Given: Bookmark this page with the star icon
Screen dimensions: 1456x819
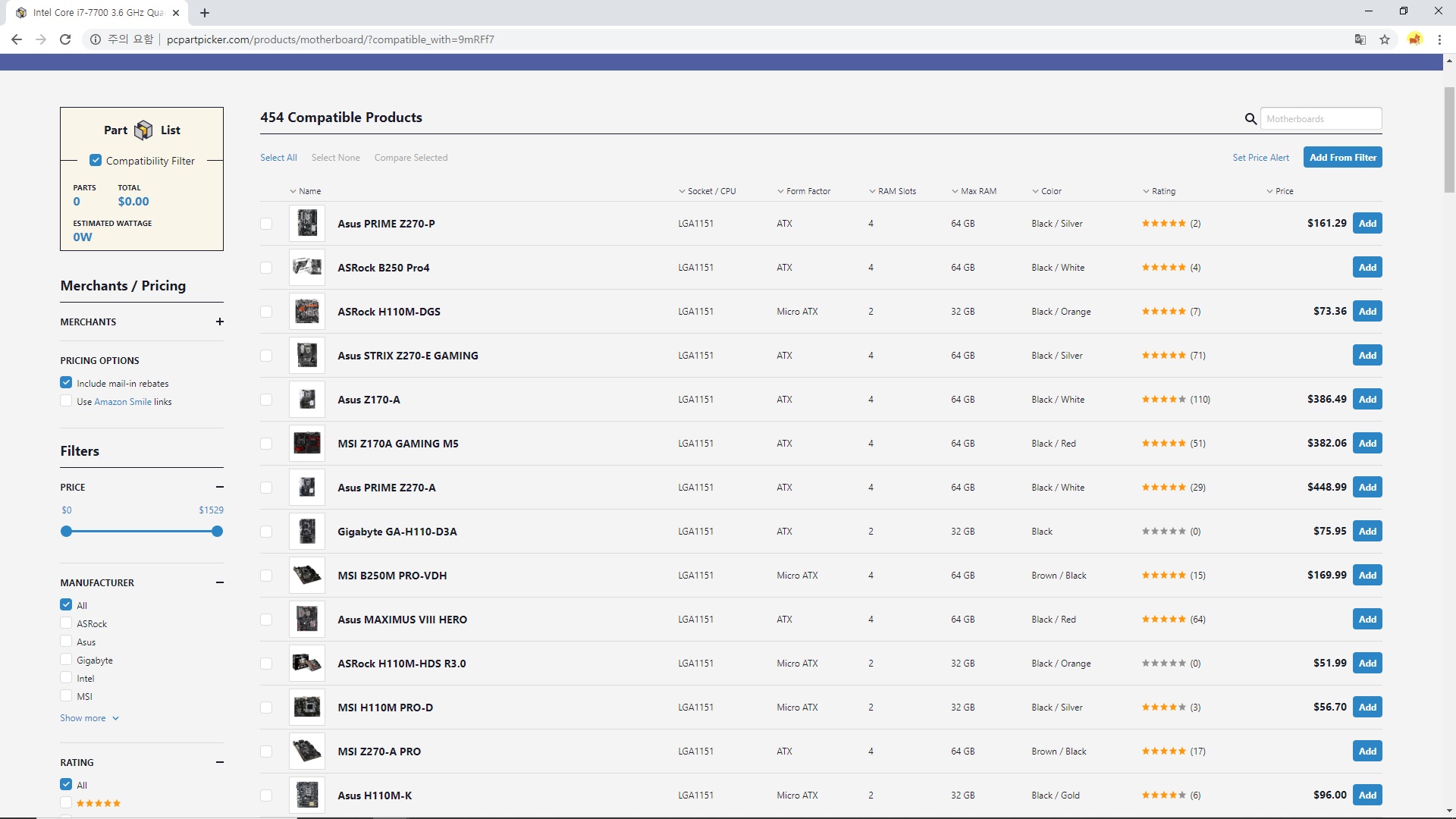Looking at the screenshot, I should coord(1385,39).
